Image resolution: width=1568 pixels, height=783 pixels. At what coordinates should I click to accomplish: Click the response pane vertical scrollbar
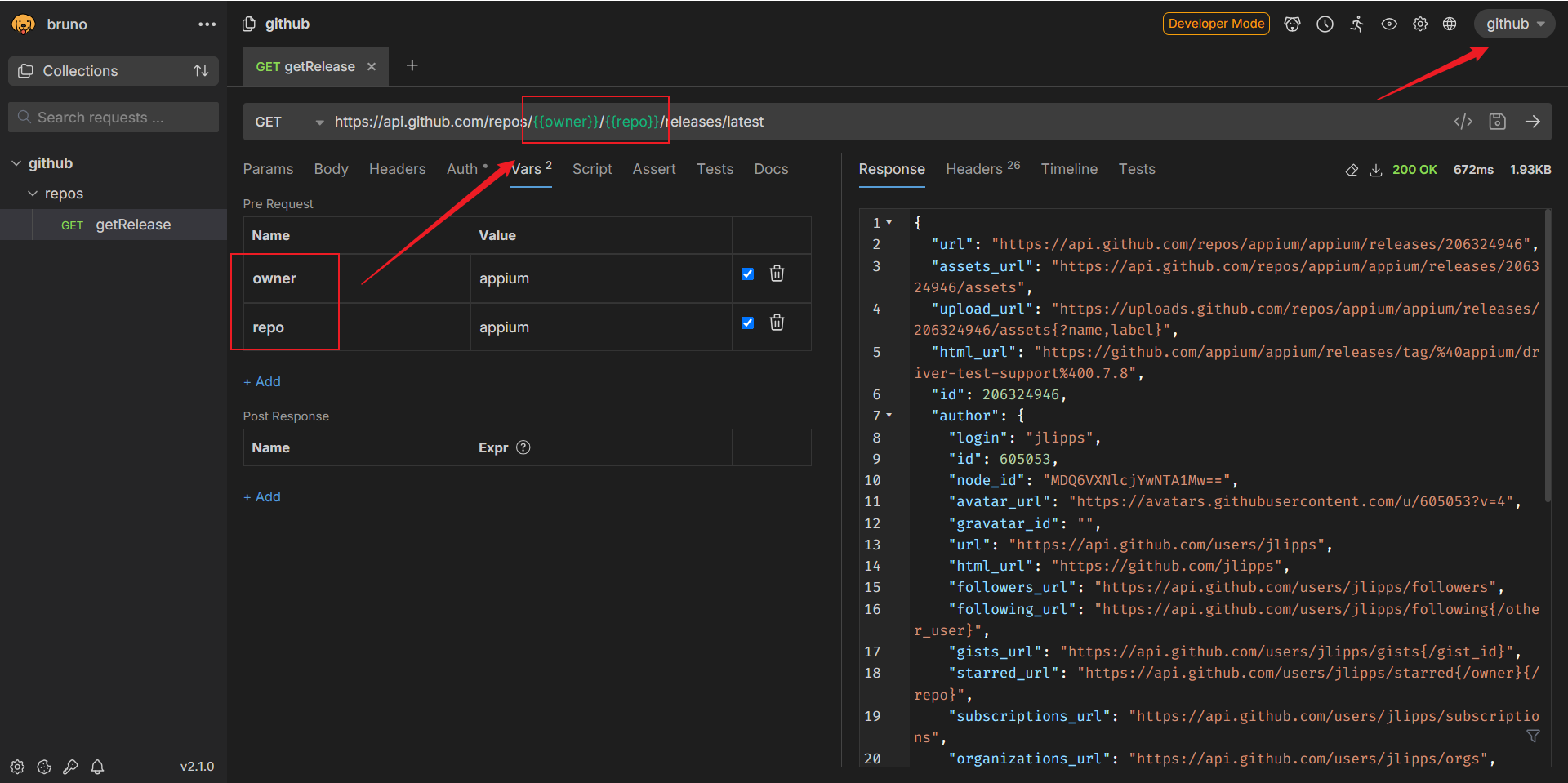[1548, 356]
